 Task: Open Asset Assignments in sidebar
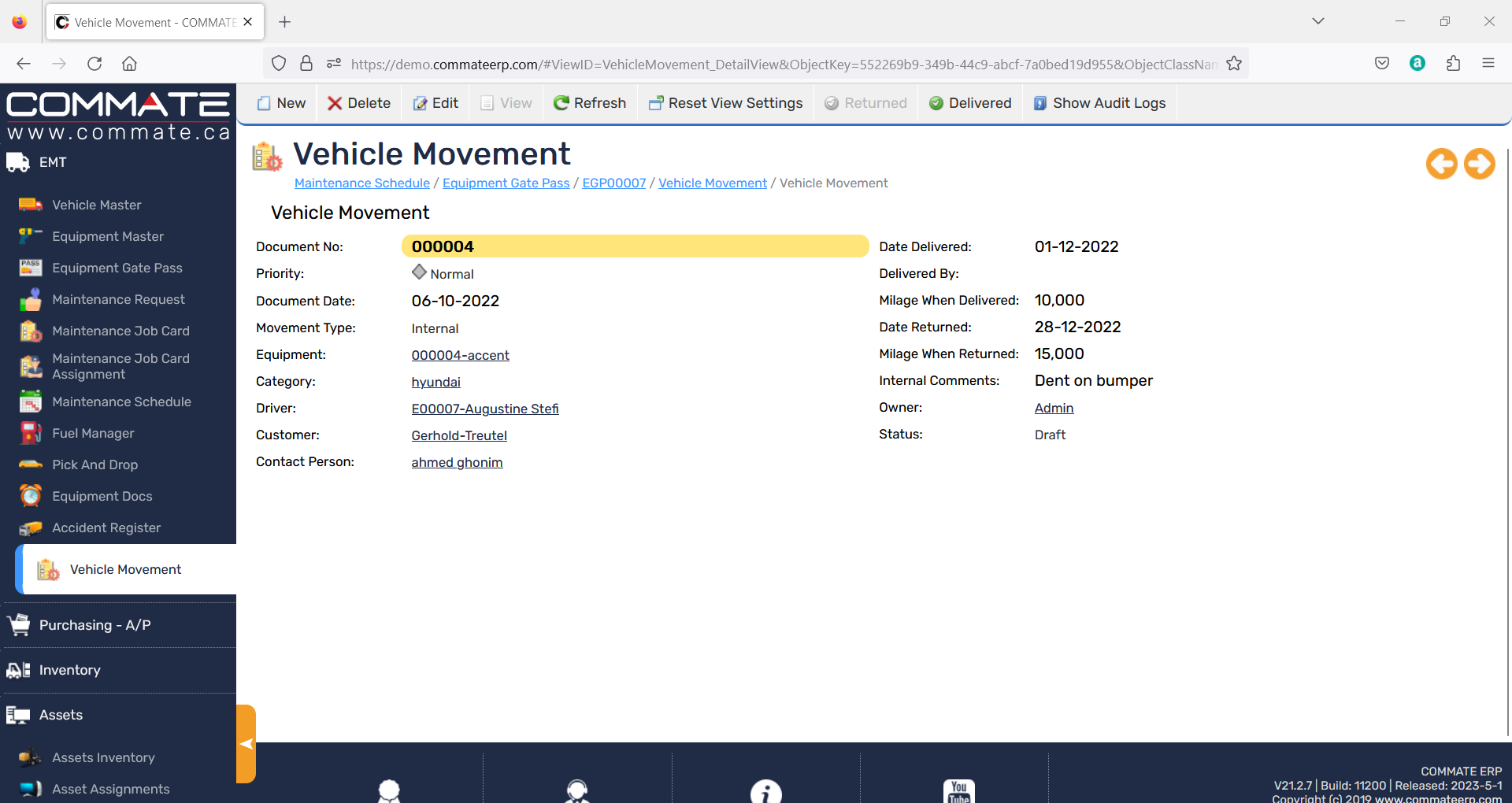point(110,789)
